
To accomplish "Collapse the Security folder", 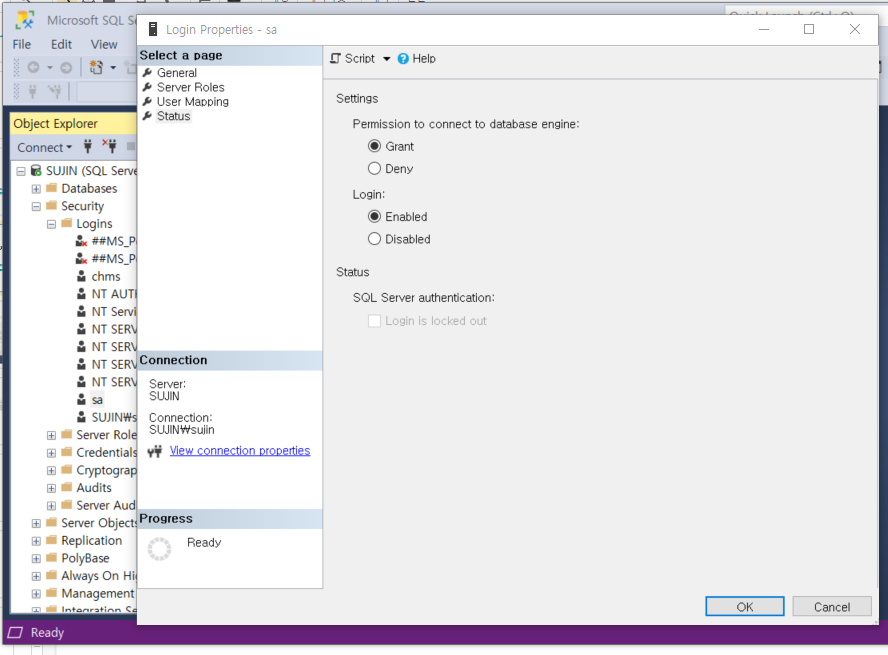I will [36, 207].
